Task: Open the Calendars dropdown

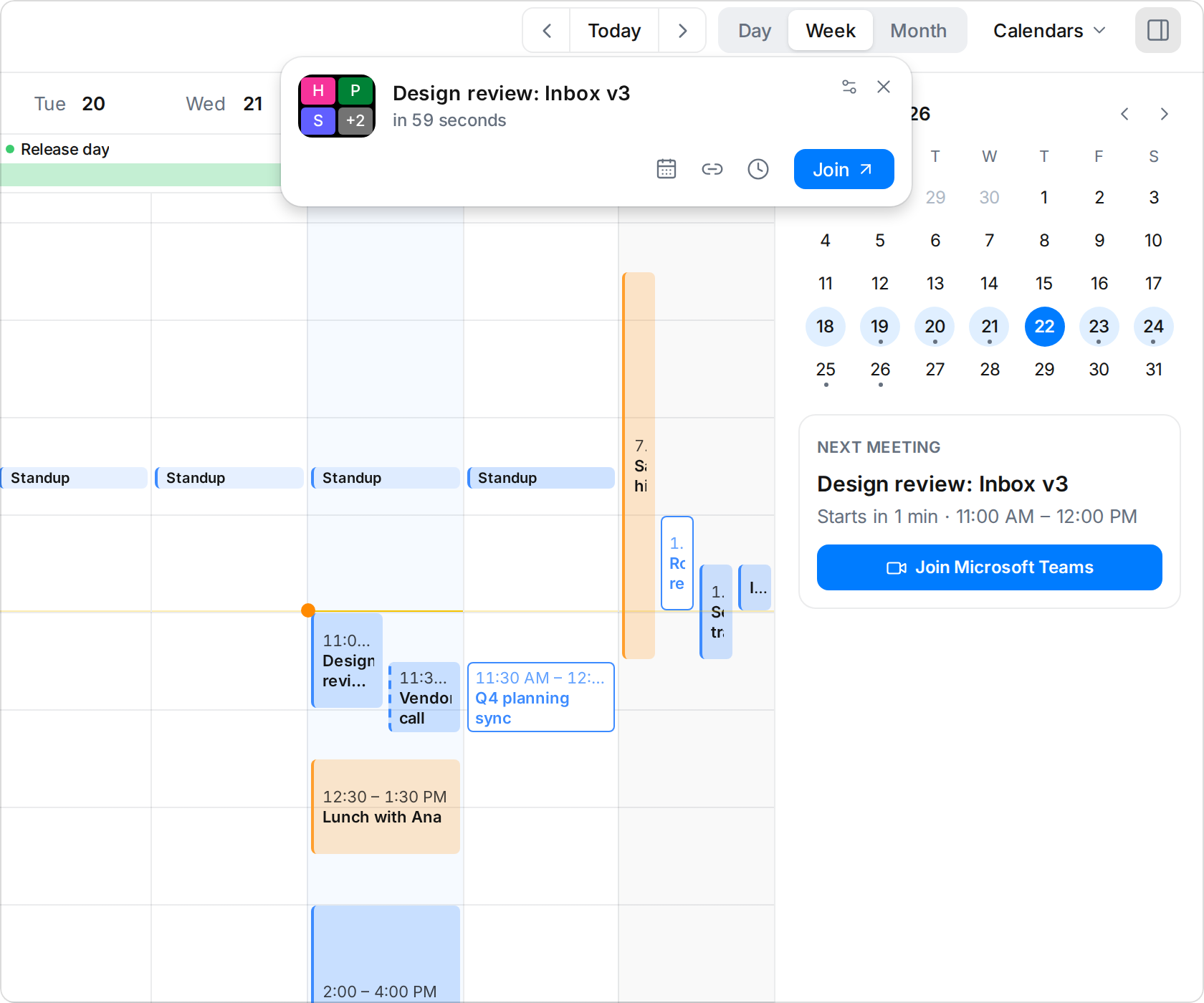Action: [x=1050, y=31]
